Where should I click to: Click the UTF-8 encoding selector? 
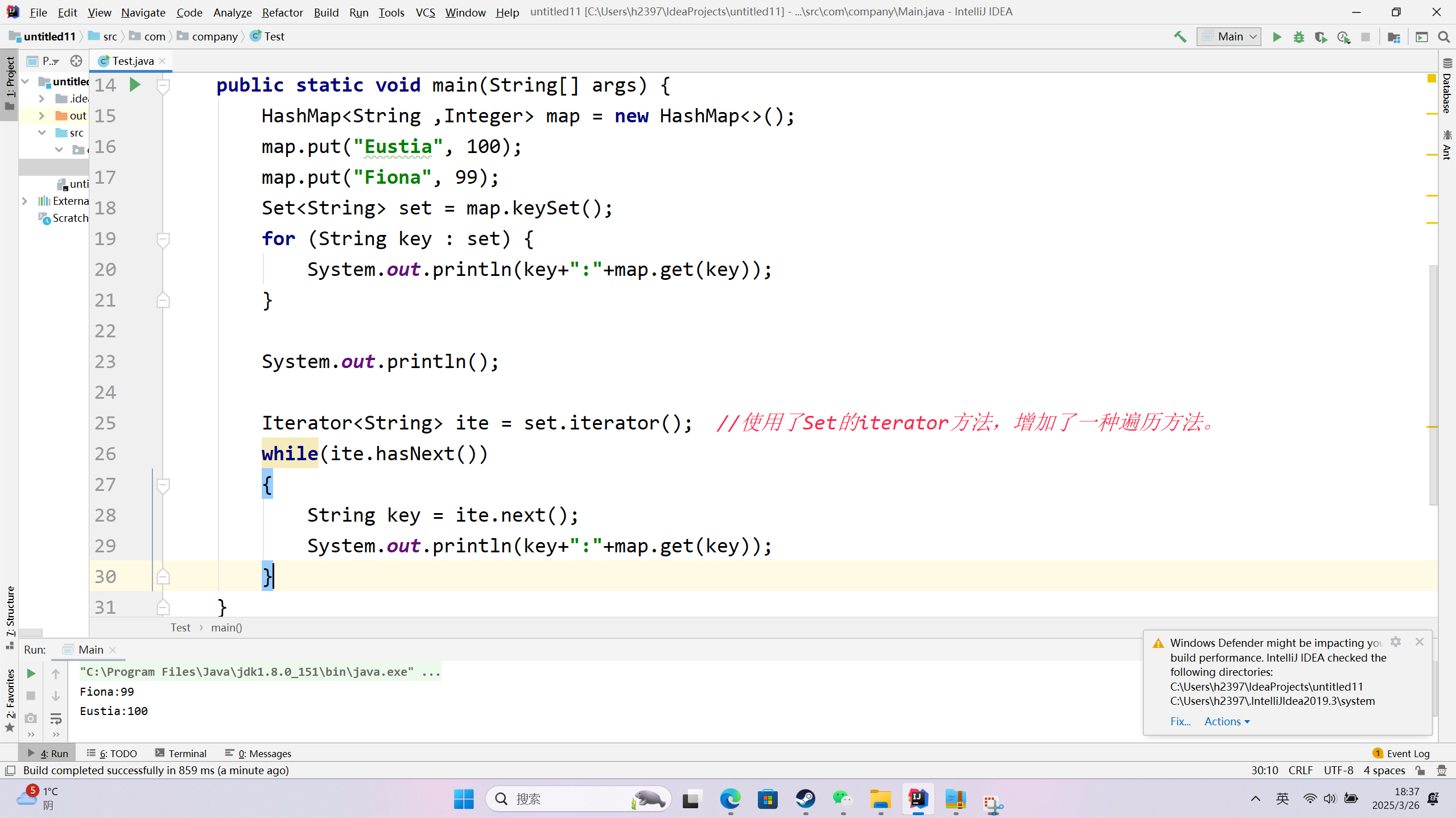point(1338,770)
